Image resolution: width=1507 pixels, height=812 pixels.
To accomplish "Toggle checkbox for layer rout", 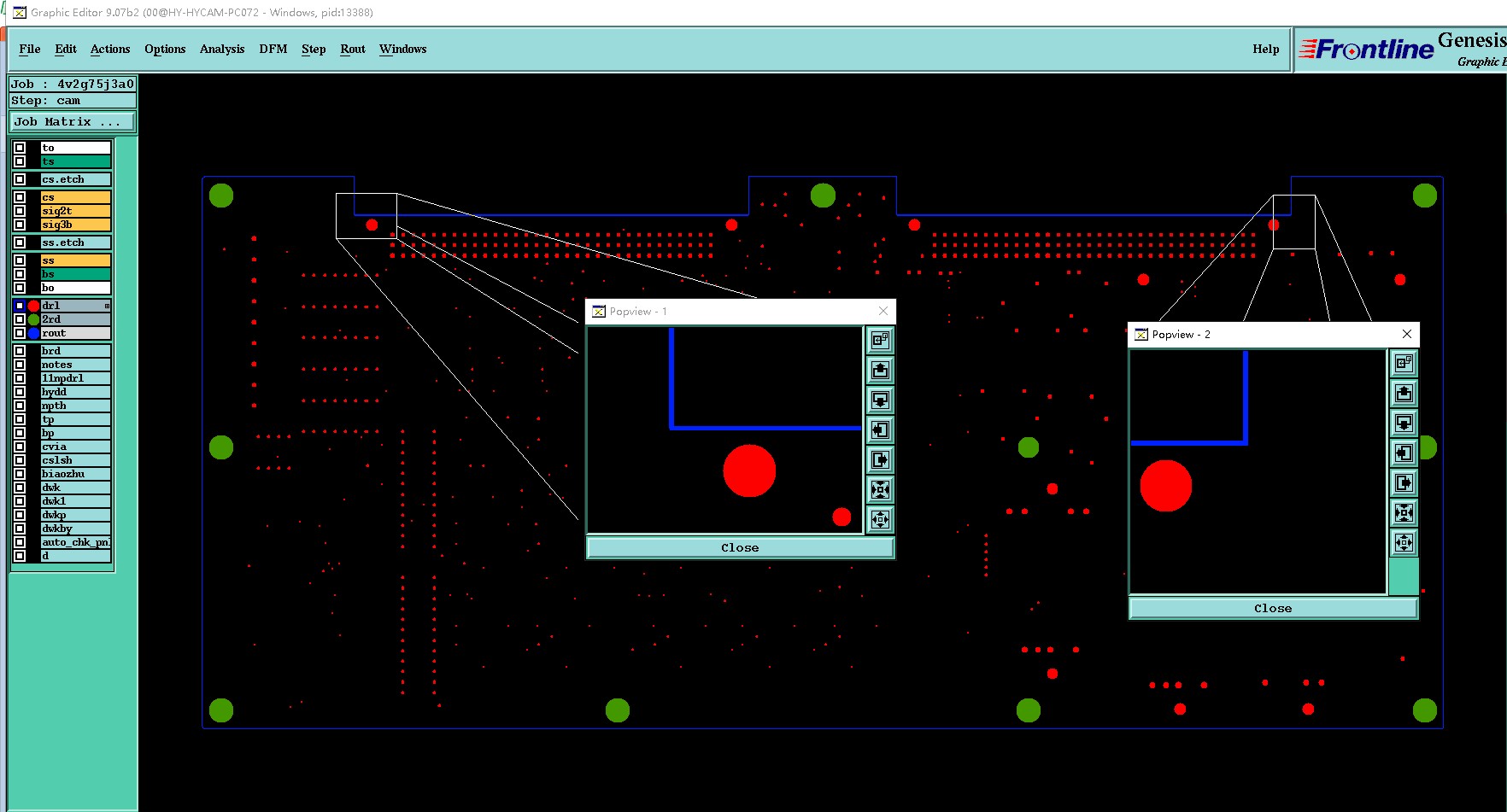I will 20,333.
